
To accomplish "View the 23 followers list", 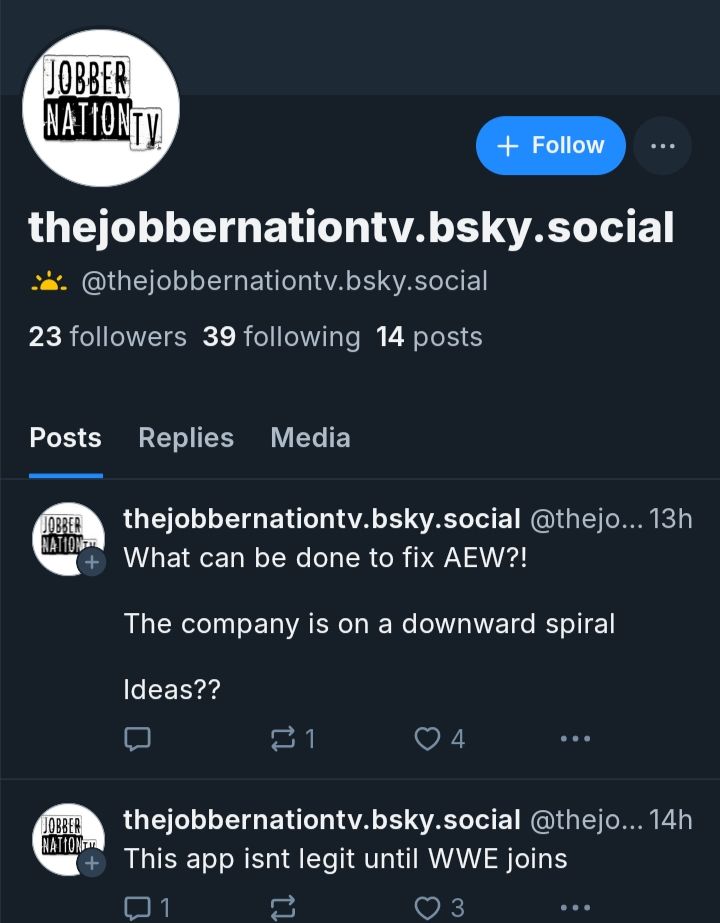I will (x=108, y=337).
